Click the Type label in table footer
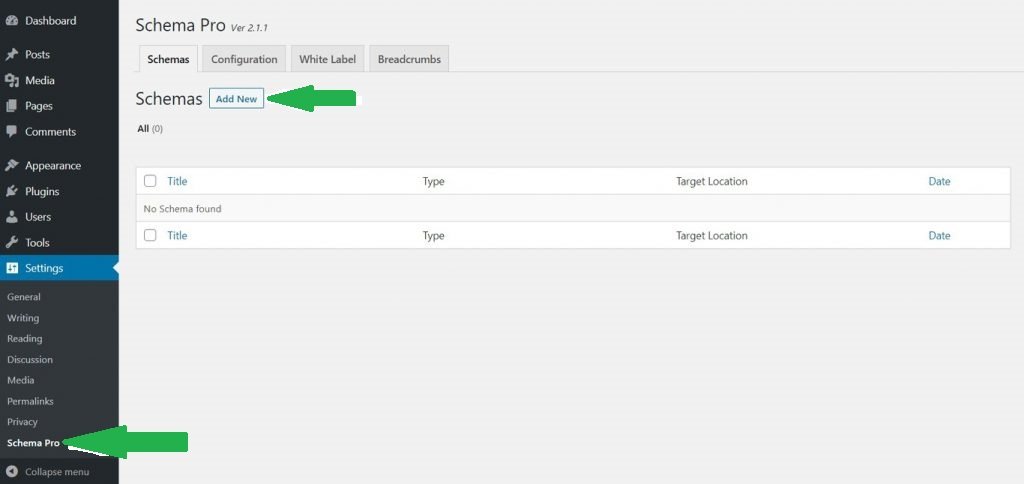This screenshot has height=484, width=1024. [x=434, y=235]
